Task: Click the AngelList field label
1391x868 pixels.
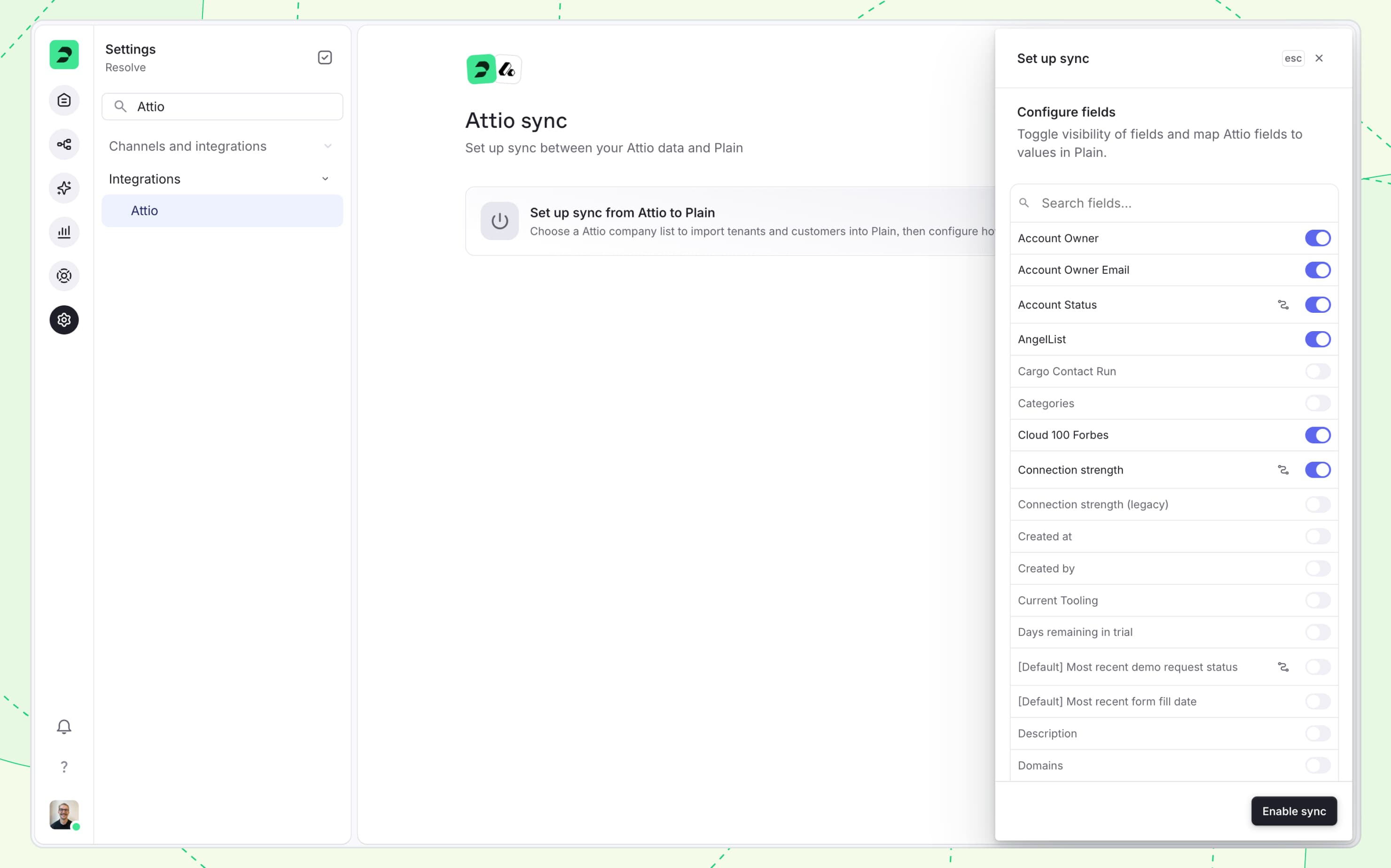Action: (1042, 339)
